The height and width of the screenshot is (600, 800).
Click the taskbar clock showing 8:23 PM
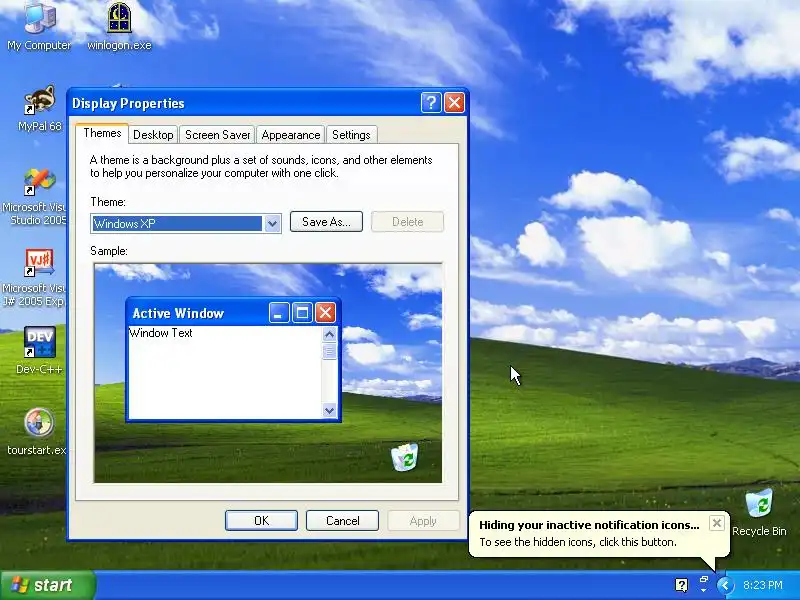click(x=763, y=585)
